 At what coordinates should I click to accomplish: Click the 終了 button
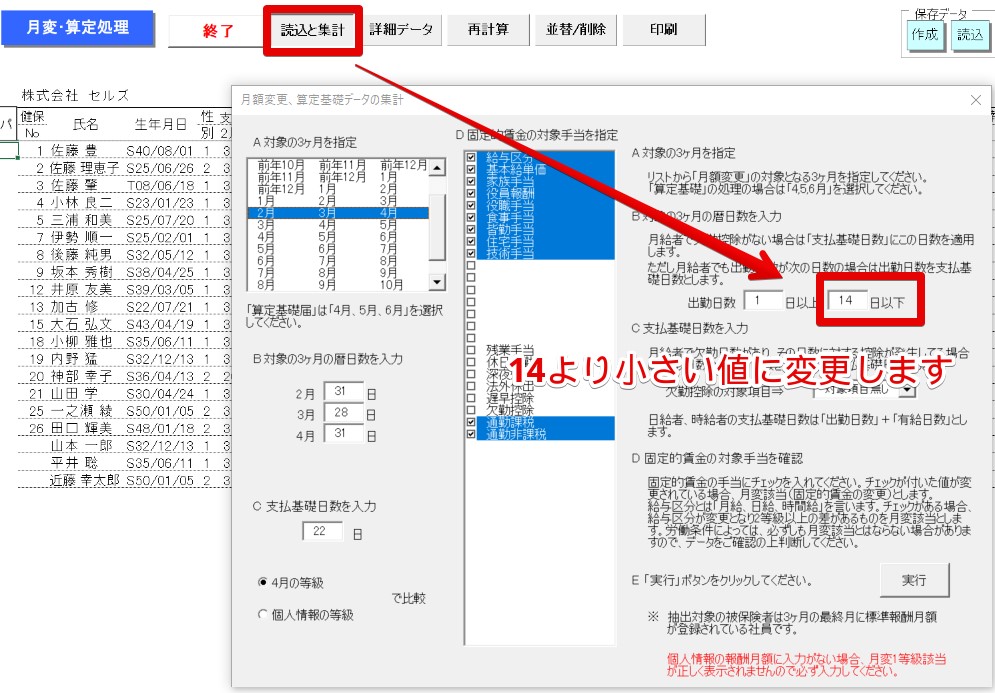217,30
